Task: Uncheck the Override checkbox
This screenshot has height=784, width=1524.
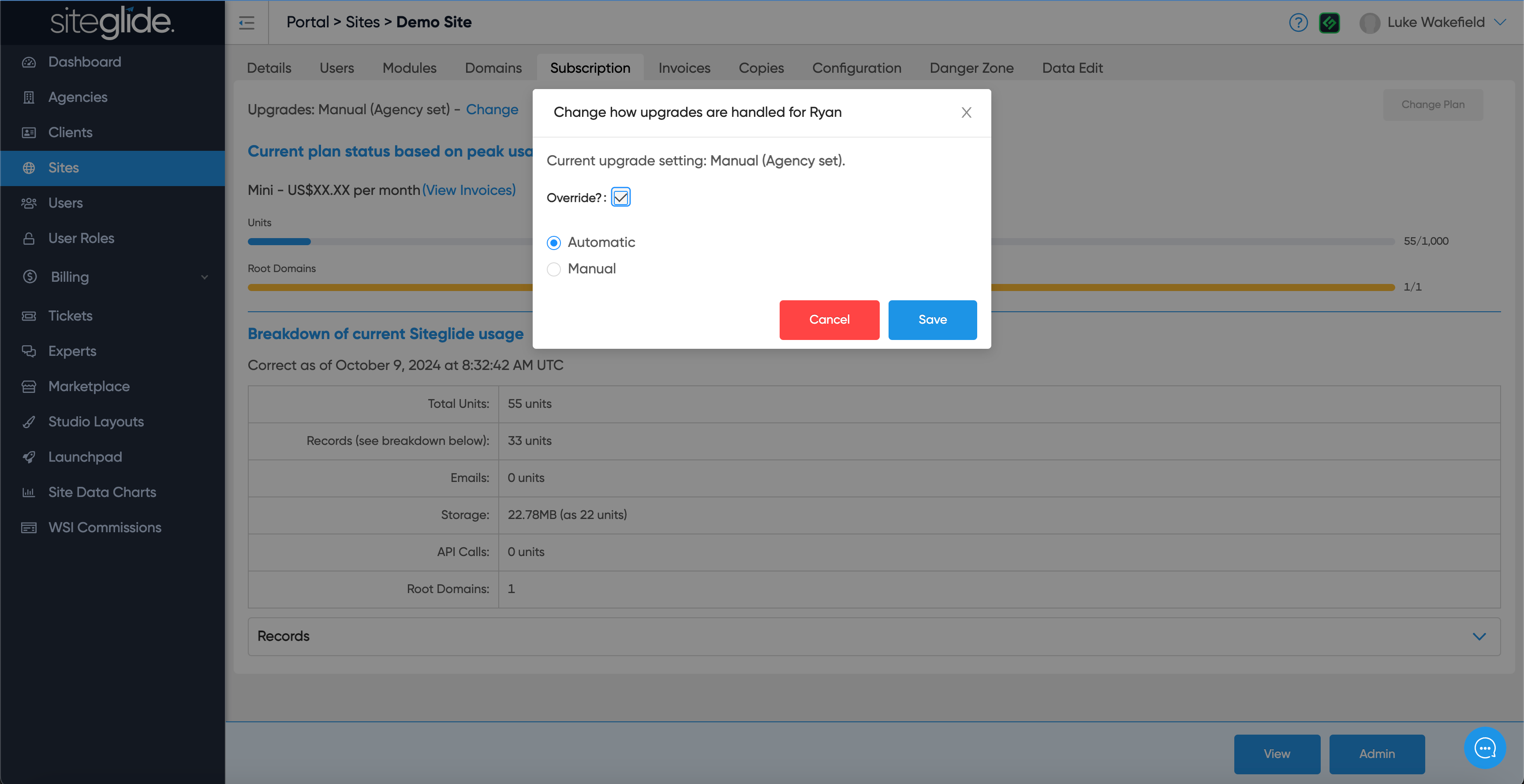Action: [620, 198]
